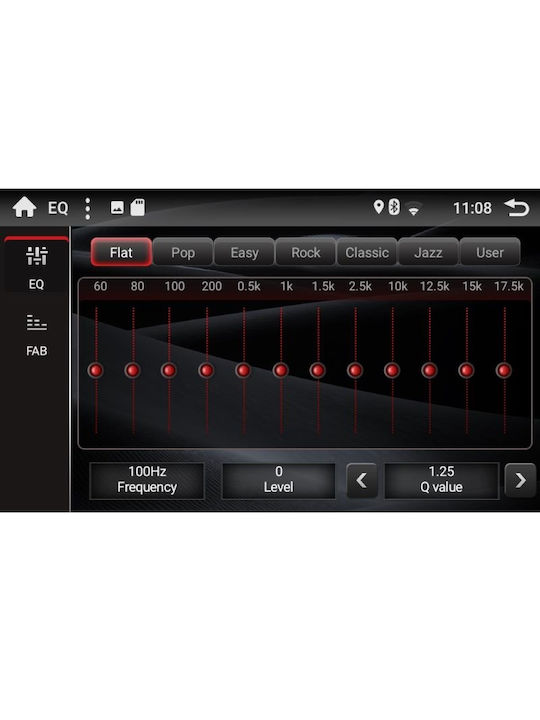
Task: Choose the User custom preset
Action: tap(490, 252)
